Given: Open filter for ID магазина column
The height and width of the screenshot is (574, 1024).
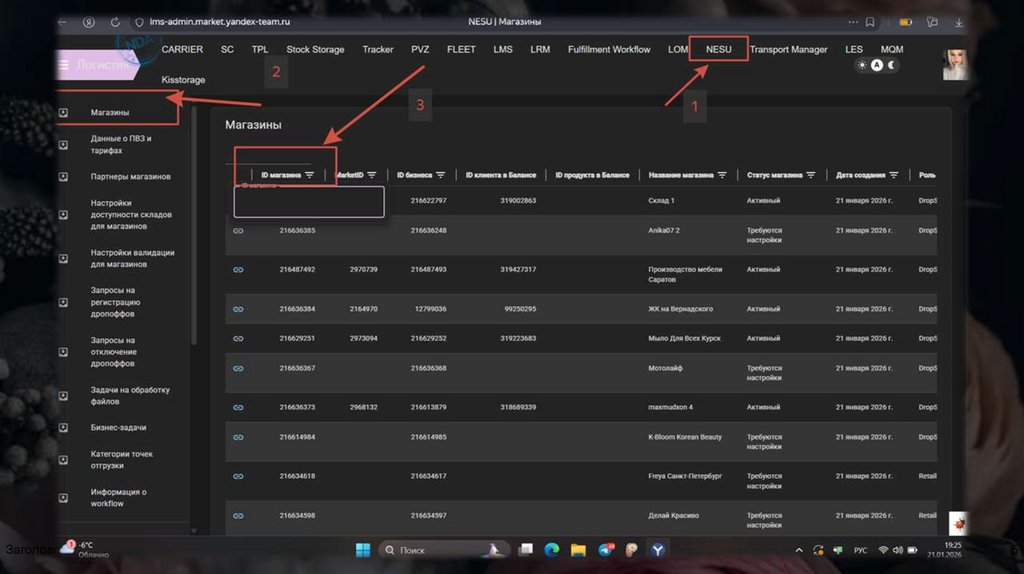Looking at the screenshot, I should tap(310, 175).
